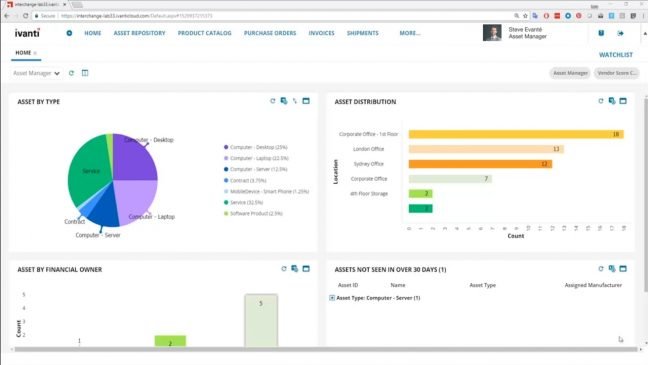Viewport: 648px width, 365px height.
Task: Open the Asset Manager dashboard dropdown
Action: pyautogui.click(x=36, y=73)
